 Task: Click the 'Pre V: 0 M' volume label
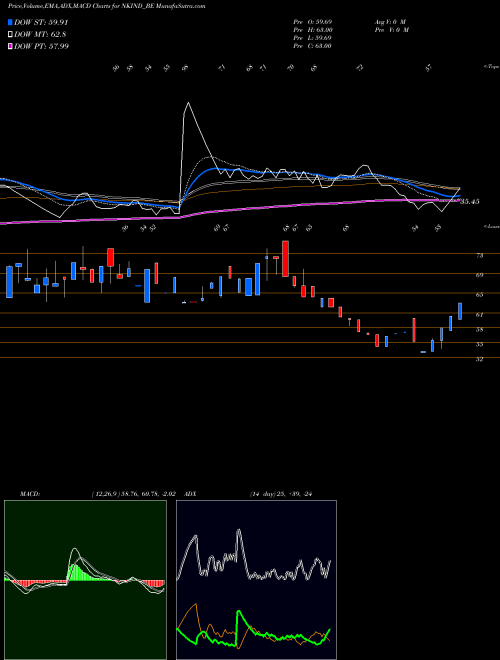point(391,30)
